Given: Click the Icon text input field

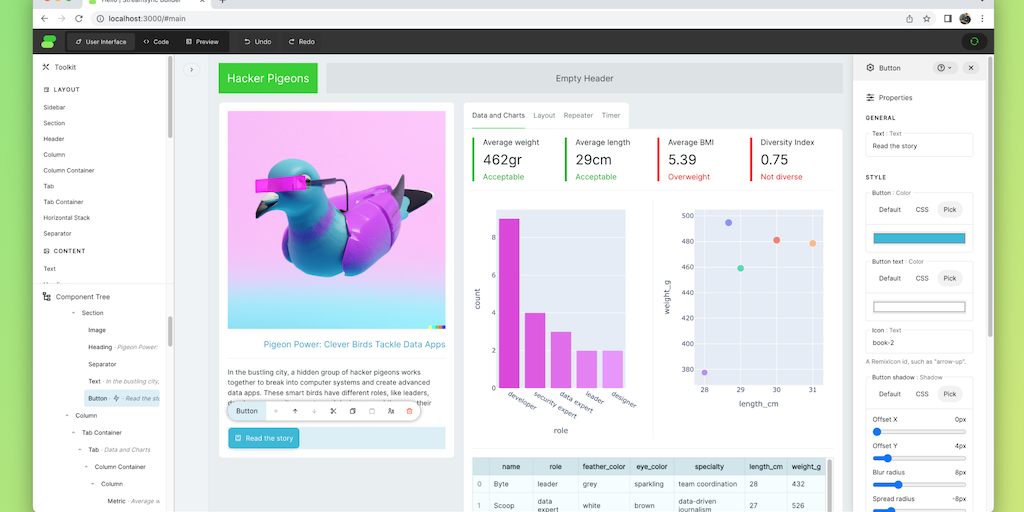Looking at the screenshot, I should pyautogui.click(x=919, y=342).
